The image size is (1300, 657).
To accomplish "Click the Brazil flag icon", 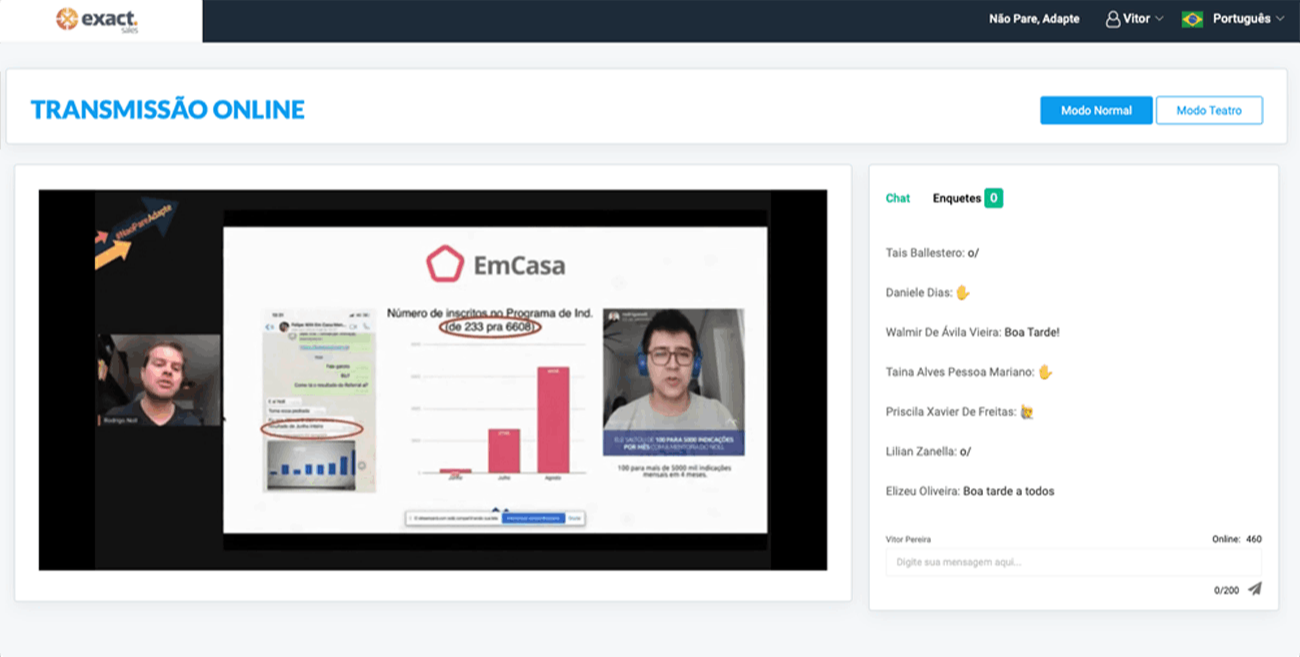I will coord(1192,19).
